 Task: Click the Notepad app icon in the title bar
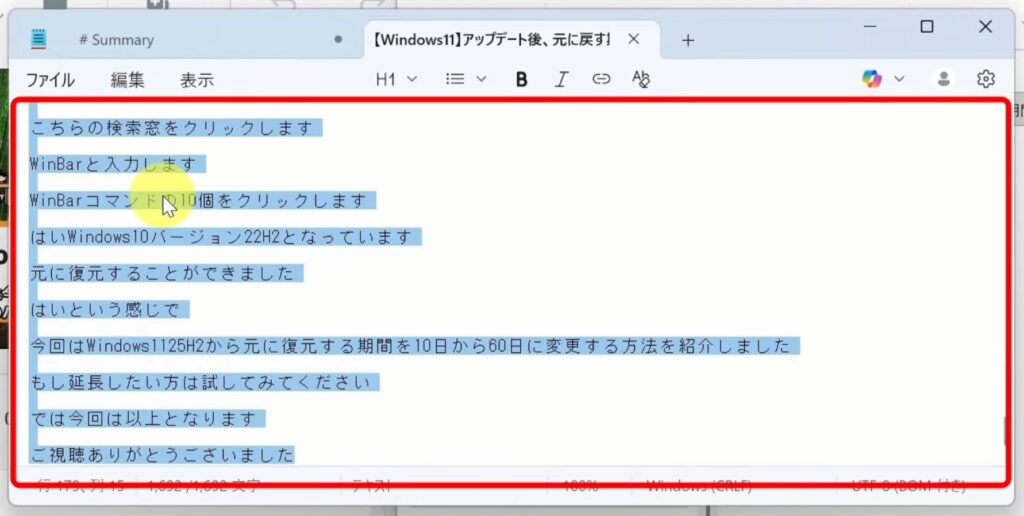39,40
